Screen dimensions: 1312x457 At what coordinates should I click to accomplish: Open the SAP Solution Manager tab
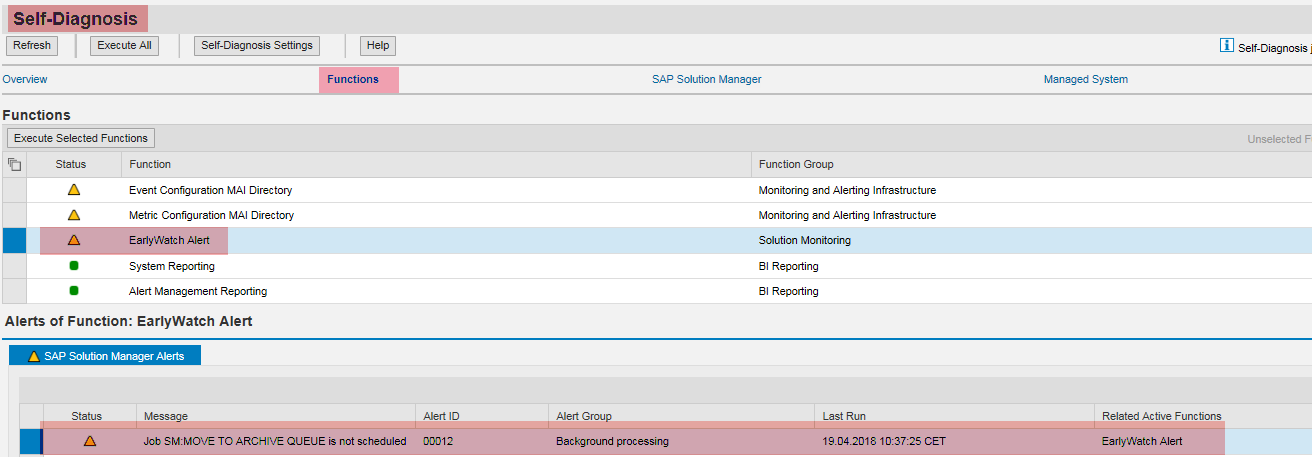coord(706,80)
